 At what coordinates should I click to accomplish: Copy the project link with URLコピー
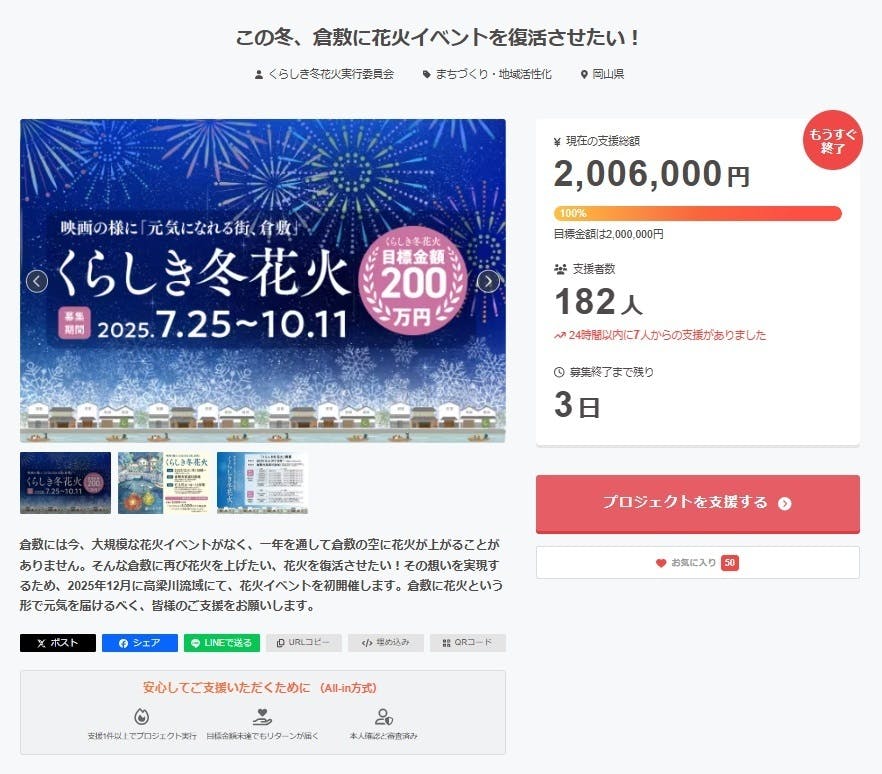(304, 643)
